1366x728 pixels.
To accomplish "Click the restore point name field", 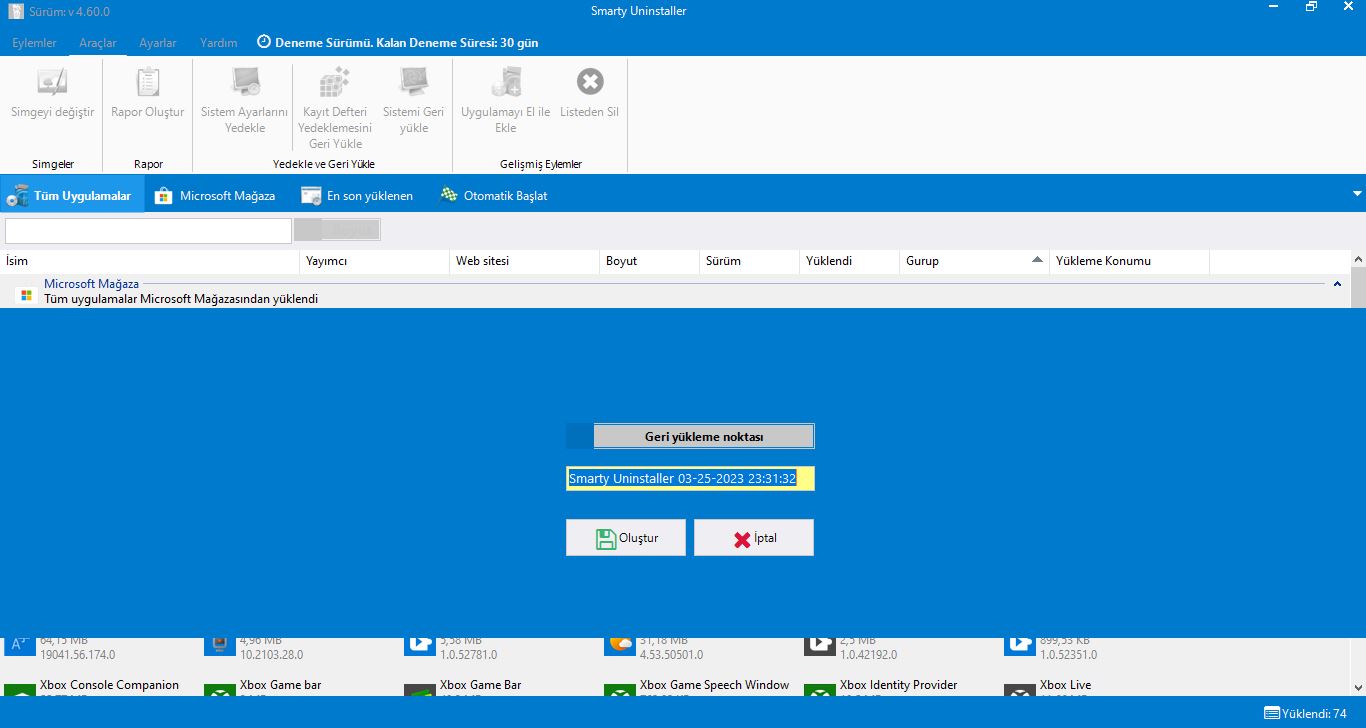I will 690,479.
